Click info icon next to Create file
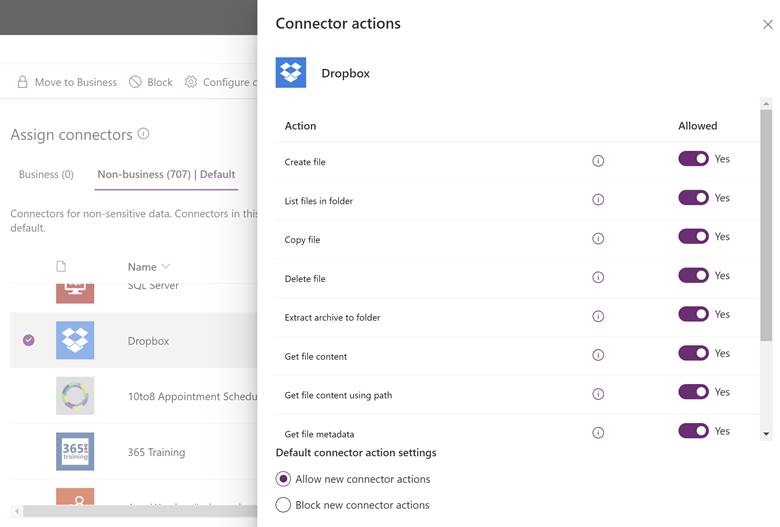Viewport: 780px width, 527px height. [598, 160]
